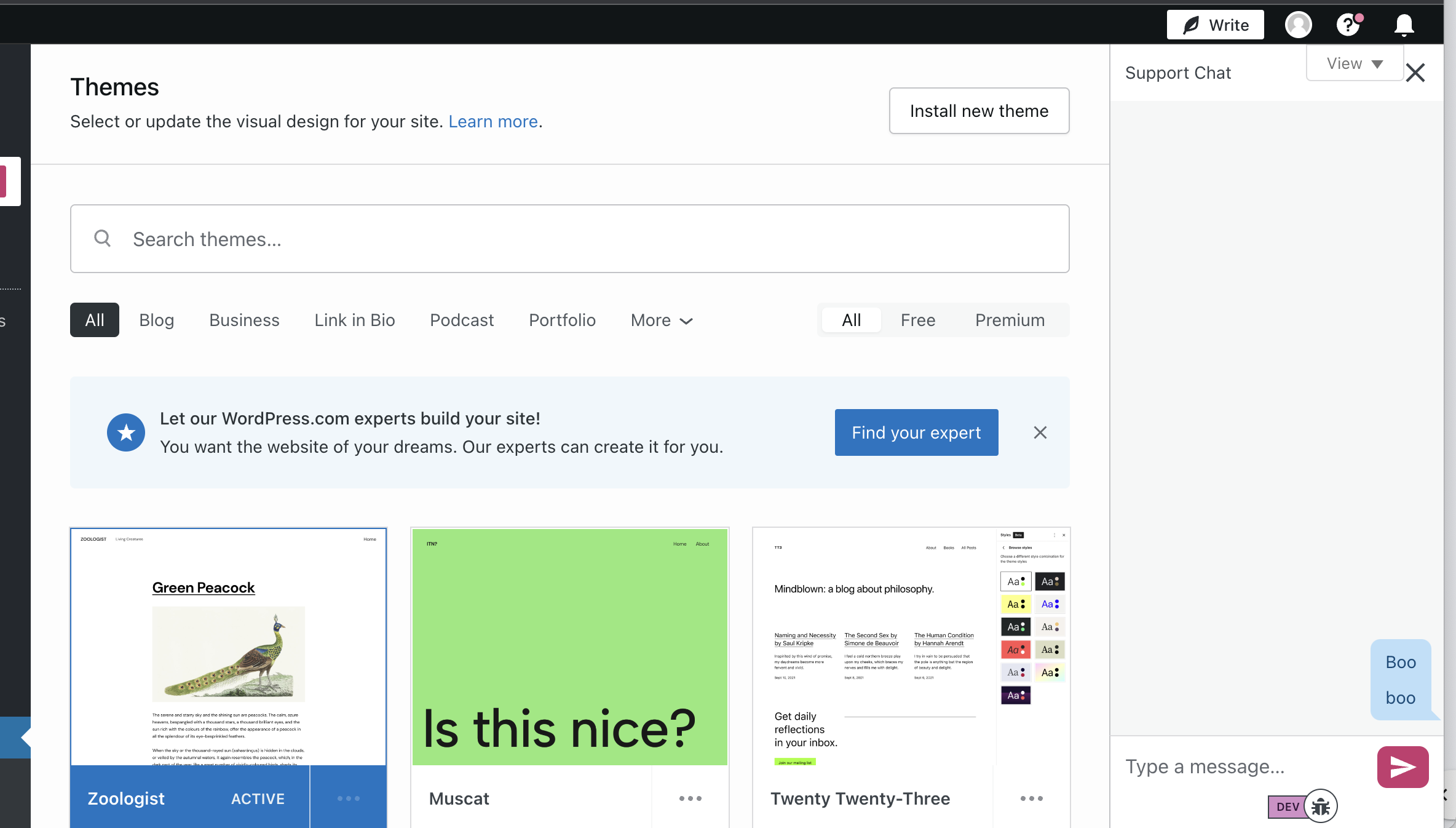
Task: Filter themes by Premium pricing
Action: [x=1010, y=320]
